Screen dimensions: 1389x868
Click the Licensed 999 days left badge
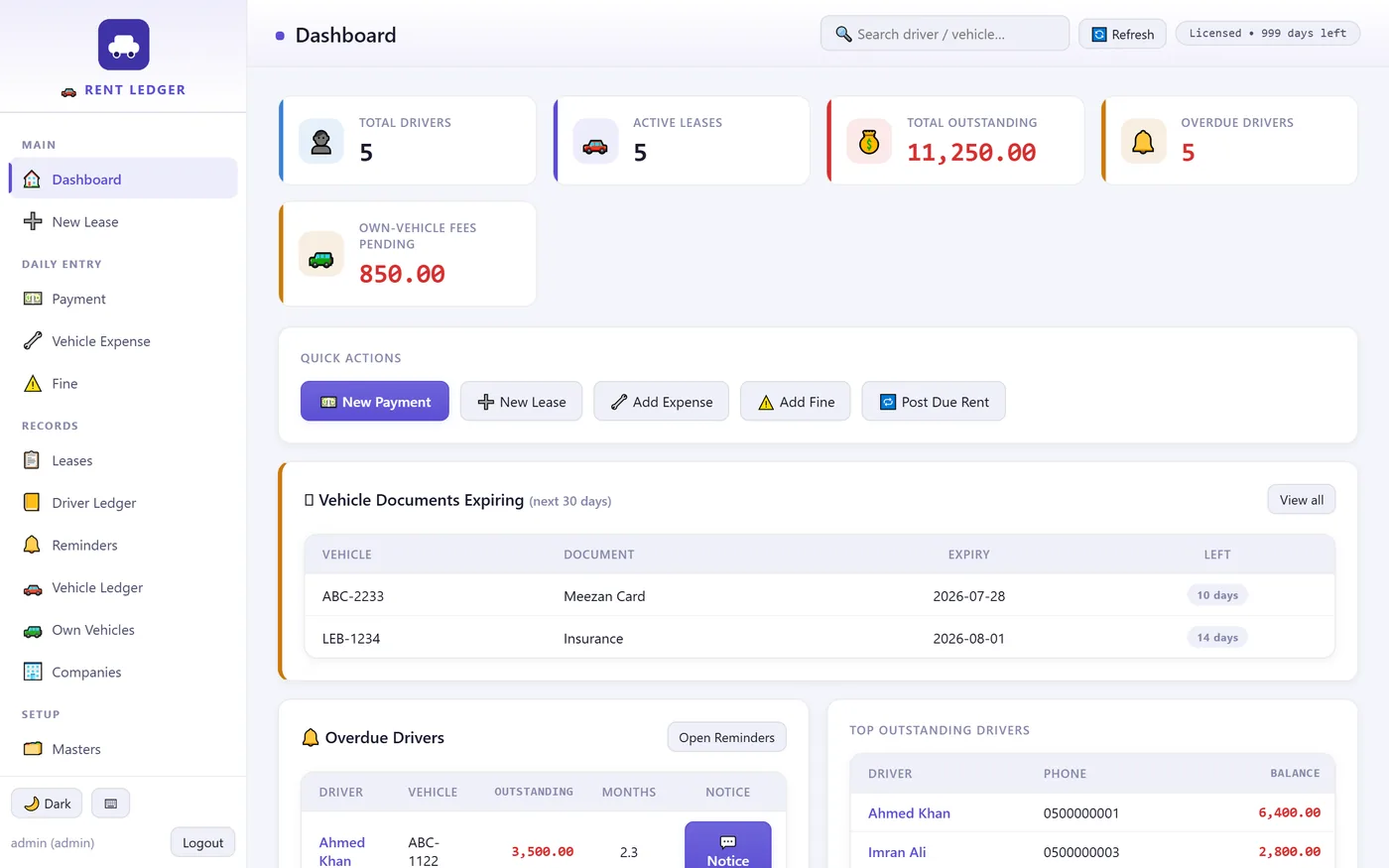click(x=1267, y=33)
